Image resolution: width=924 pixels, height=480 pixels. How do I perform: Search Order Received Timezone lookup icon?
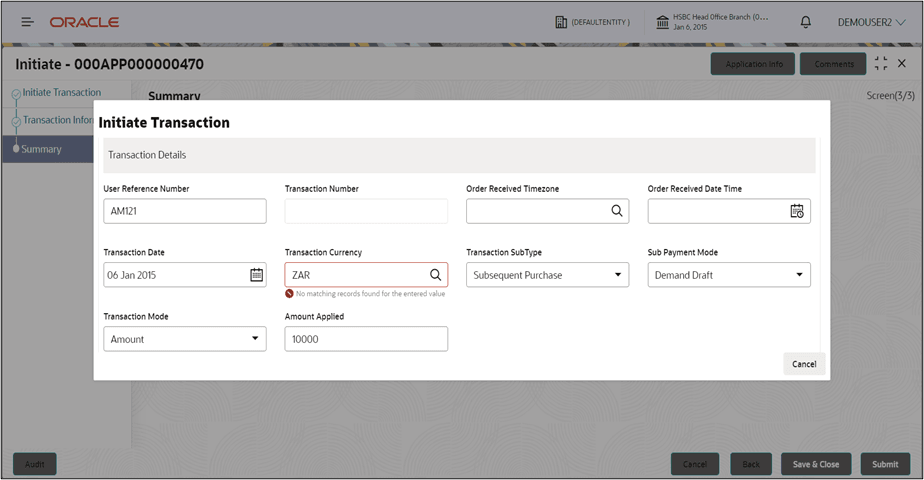(616, 211)
